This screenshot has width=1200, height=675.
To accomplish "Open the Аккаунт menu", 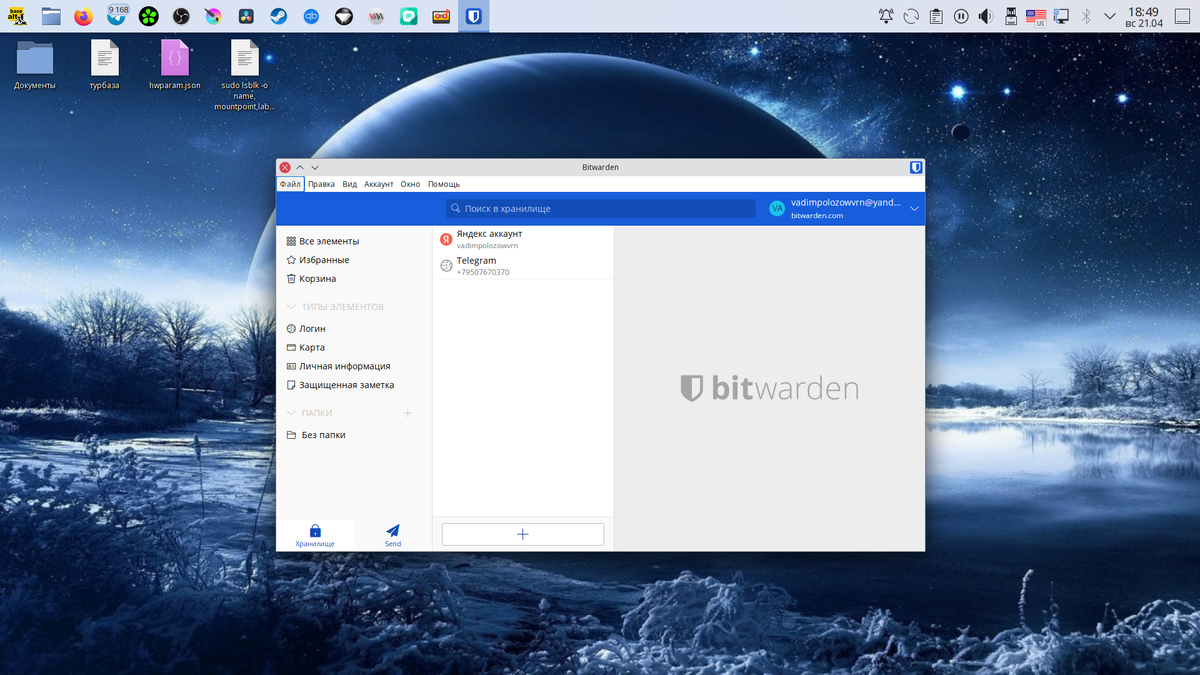I will click(x=379, y=184).
